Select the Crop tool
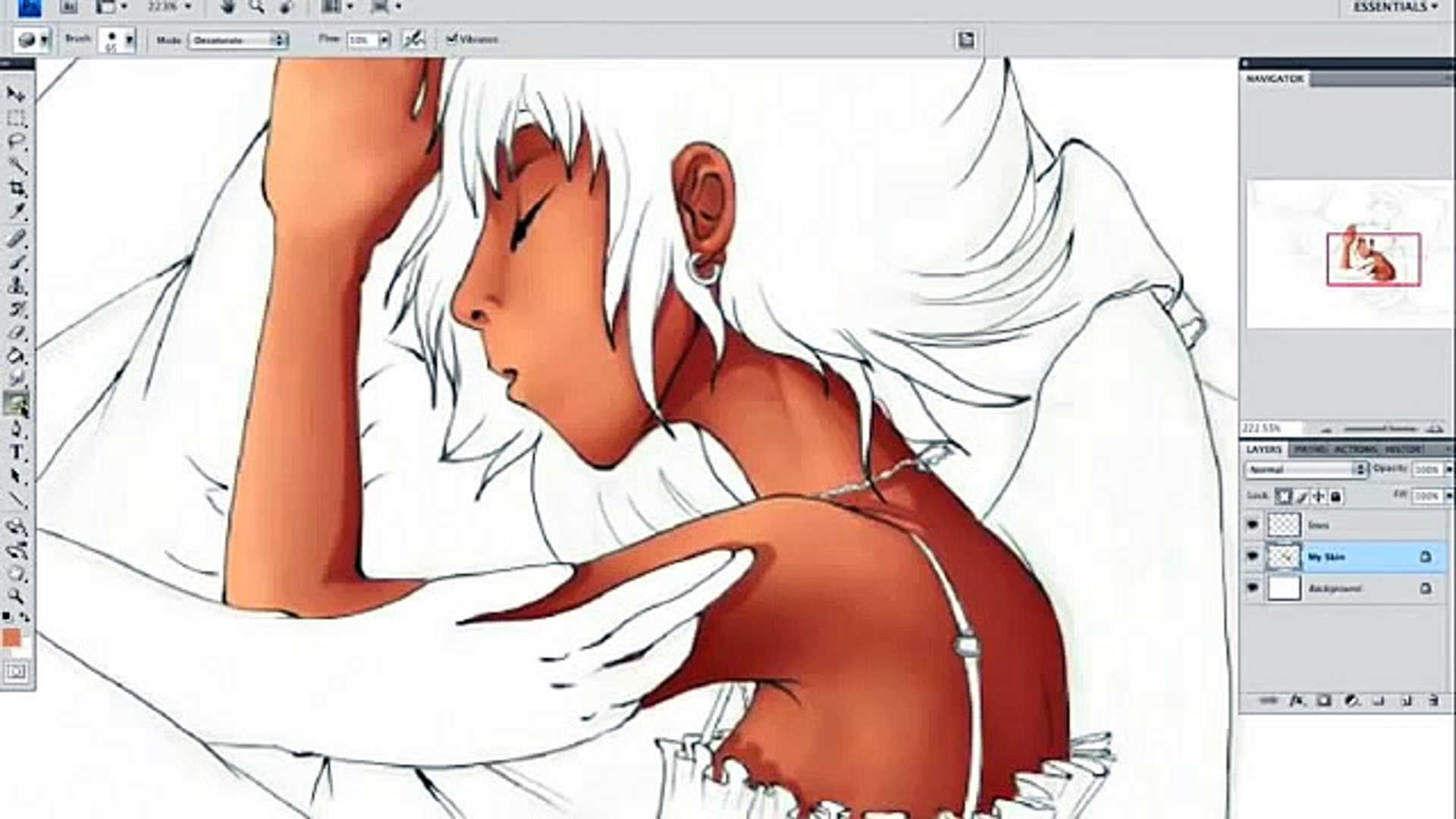 click(x=15, y=189)
